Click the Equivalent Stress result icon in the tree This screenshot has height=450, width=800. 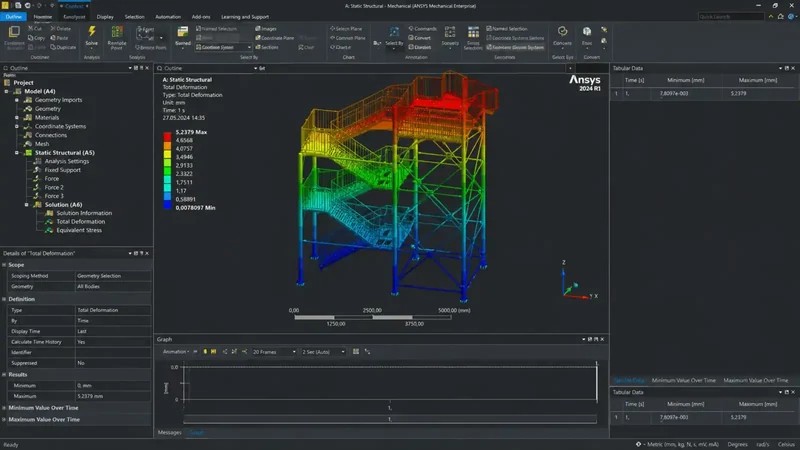(x=49, y=230)
